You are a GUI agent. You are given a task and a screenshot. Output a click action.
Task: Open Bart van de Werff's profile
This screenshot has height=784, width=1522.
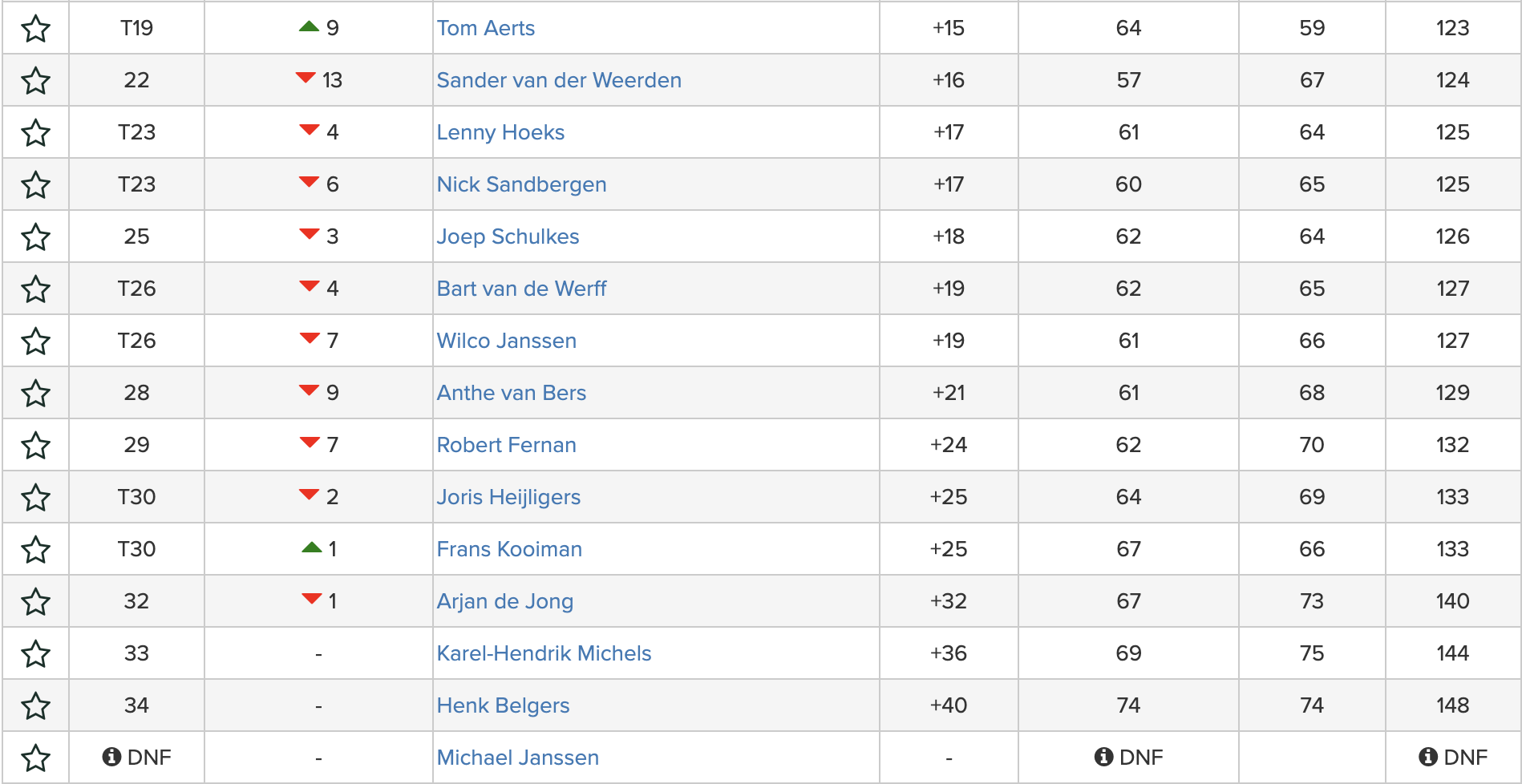[x=521, y=289]
